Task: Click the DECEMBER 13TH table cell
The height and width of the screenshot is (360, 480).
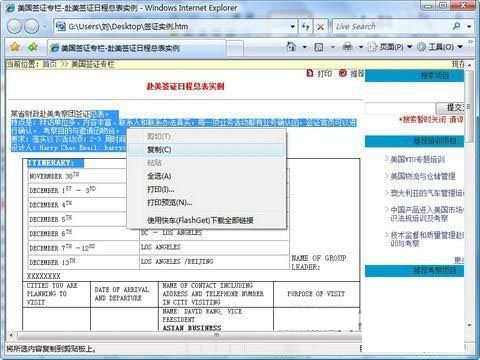Action: [x=83, y=262]
